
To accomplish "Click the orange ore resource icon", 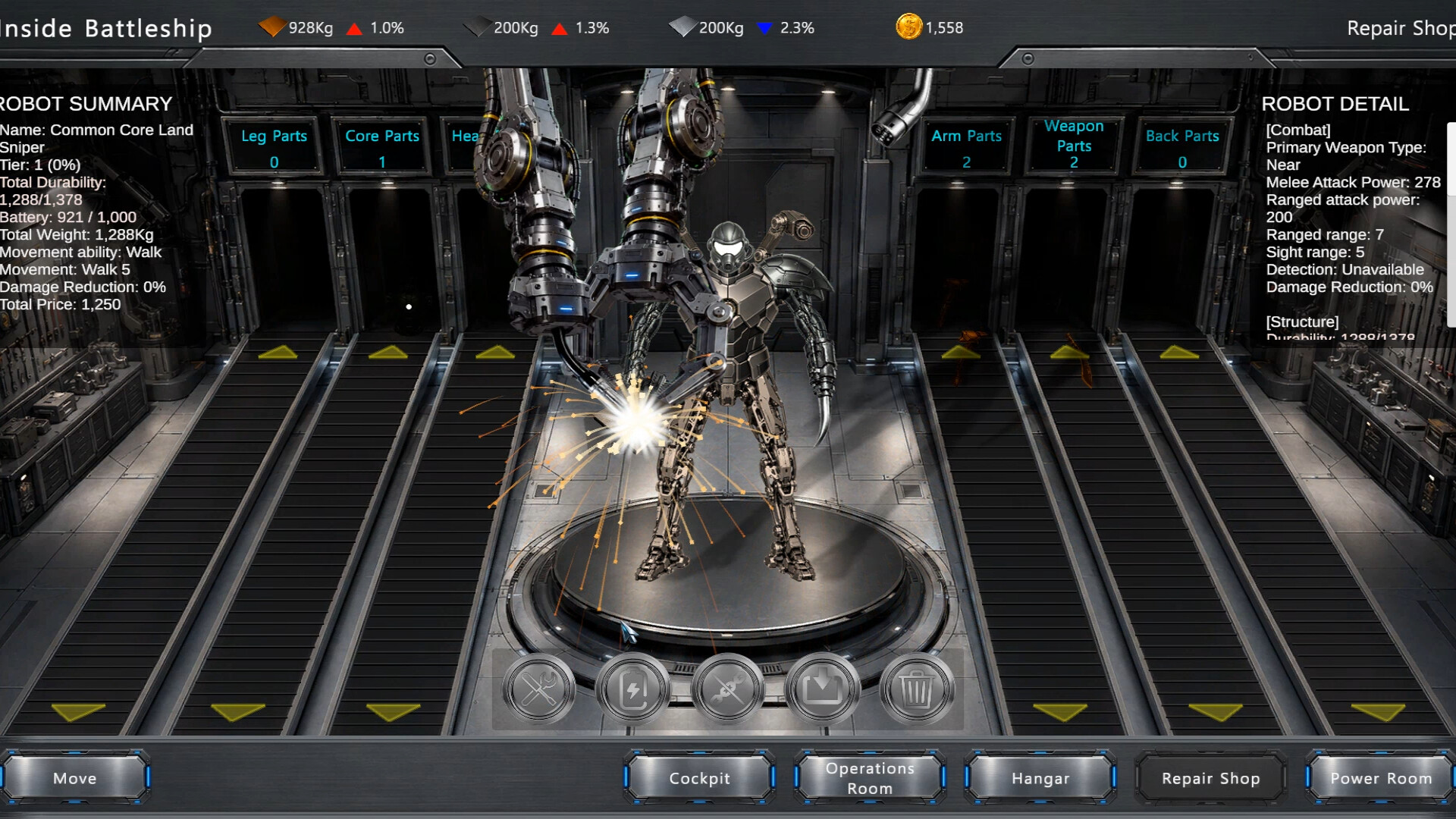I will coord(271,27).
